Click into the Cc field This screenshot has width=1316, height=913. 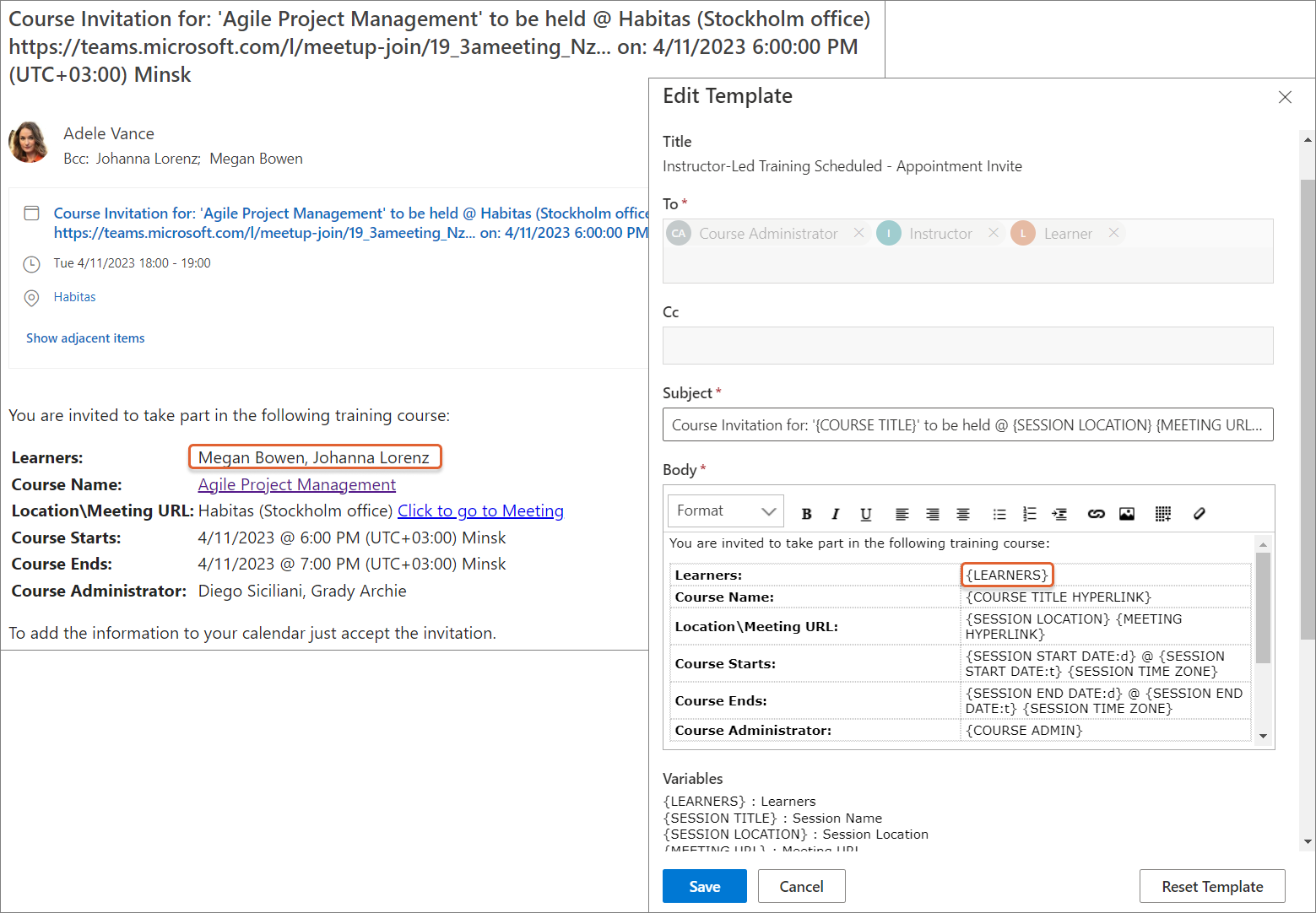click(x=967, y=346)
